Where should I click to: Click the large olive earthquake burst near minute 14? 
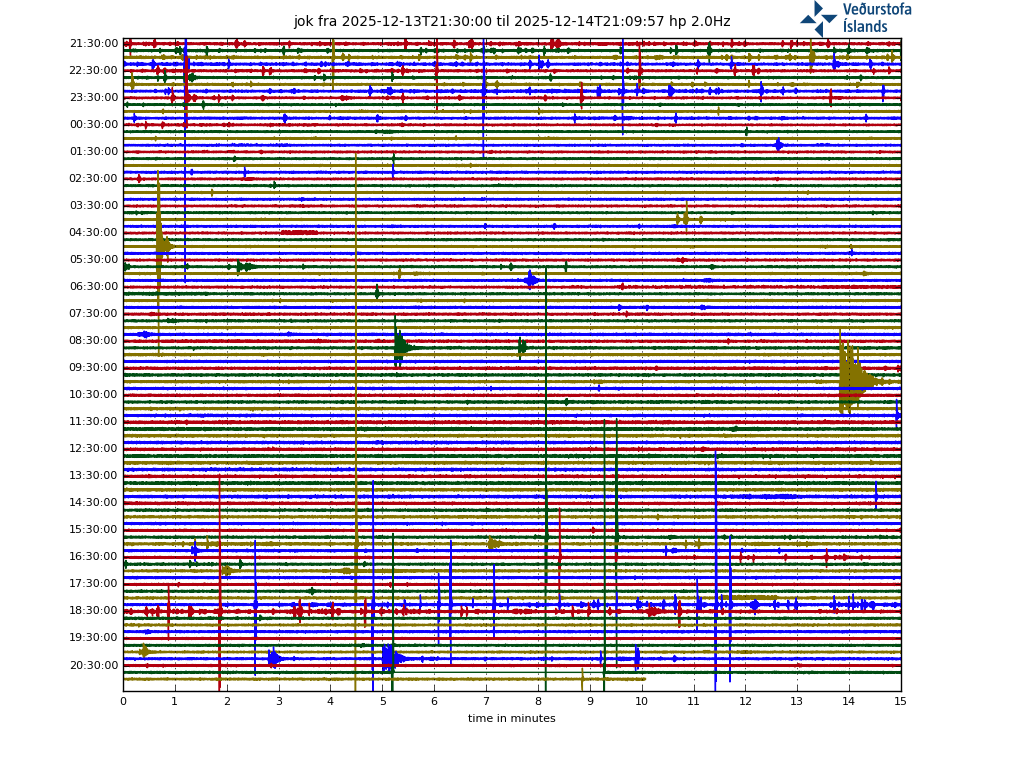coord(851,378)
